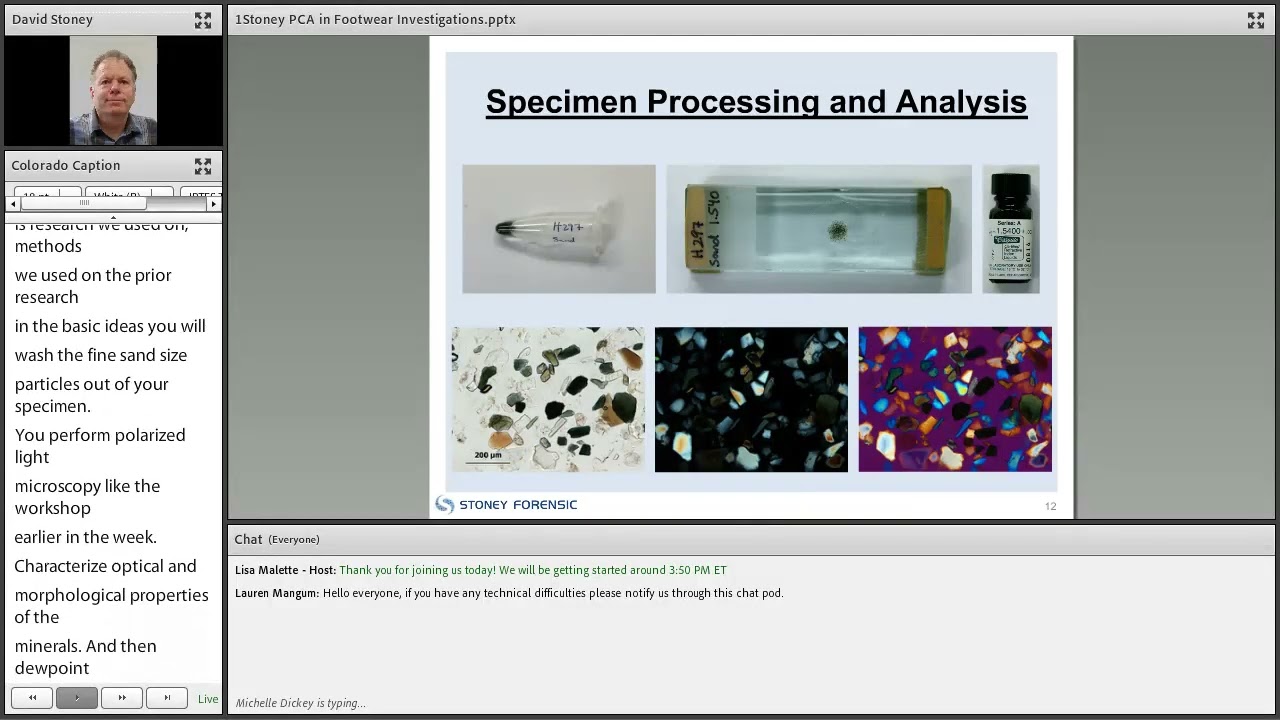Click the David Stoney pod title
This screenshot has width=1280, height=720.
tap(52, 20)
